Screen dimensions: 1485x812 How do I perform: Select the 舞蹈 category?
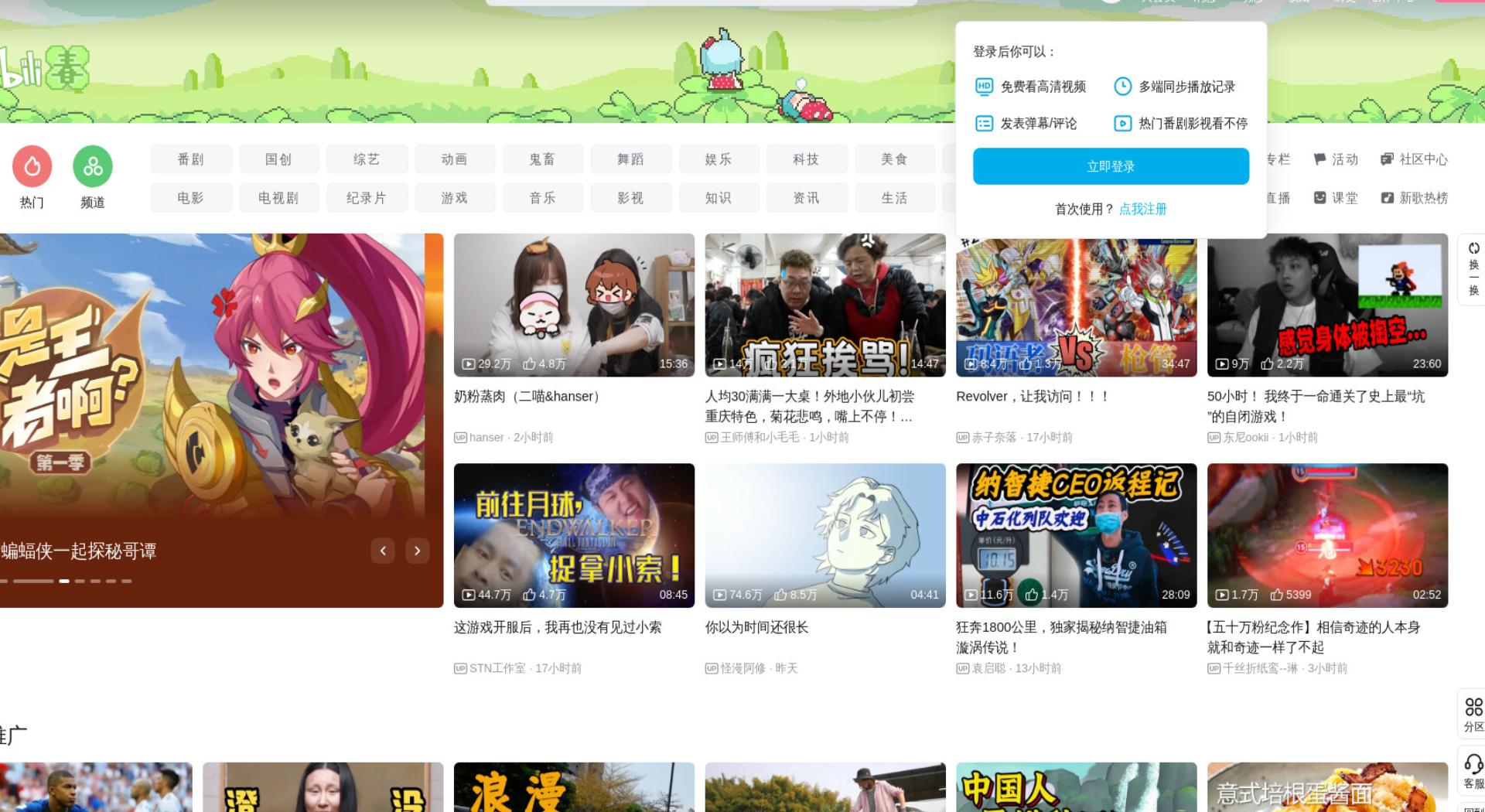click(630, 159)
